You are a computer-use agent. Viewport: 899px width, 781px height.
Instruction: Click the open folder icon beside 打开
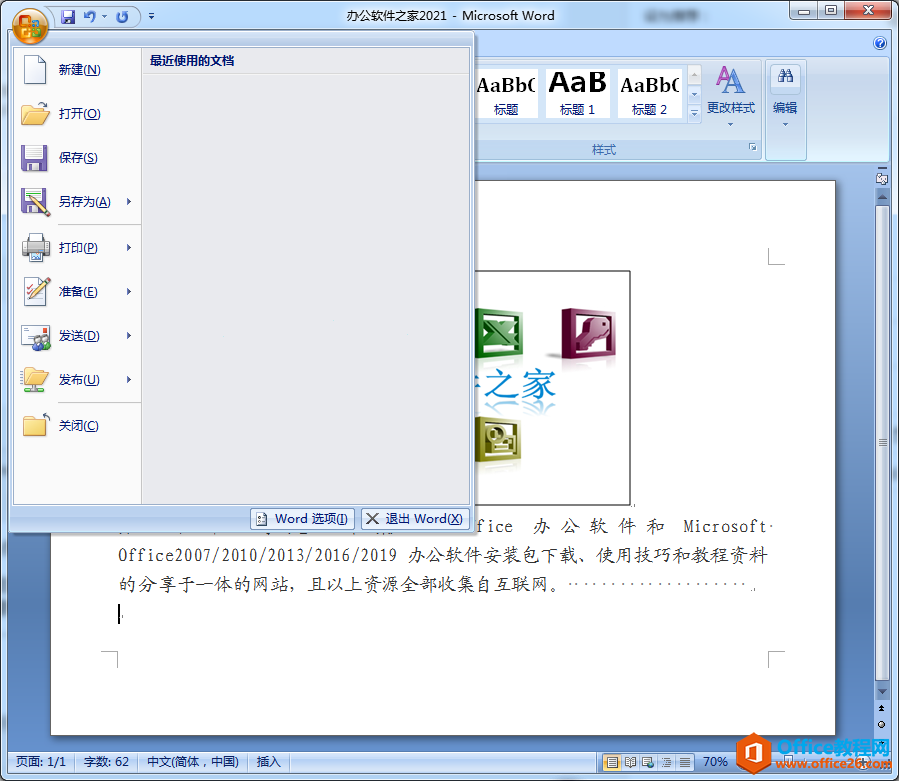tap(35, 114)
